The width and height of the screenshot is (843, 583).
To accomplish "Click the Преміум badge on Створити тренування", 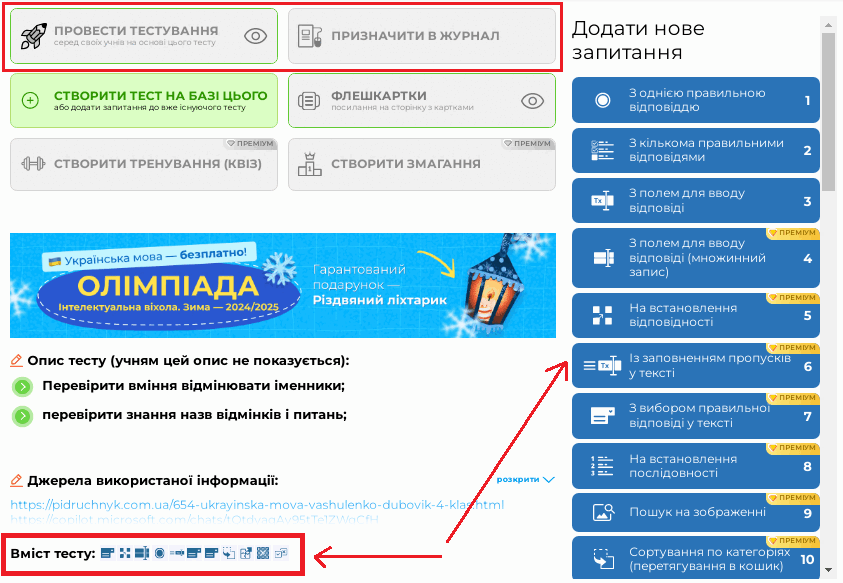I will point(251,144).
